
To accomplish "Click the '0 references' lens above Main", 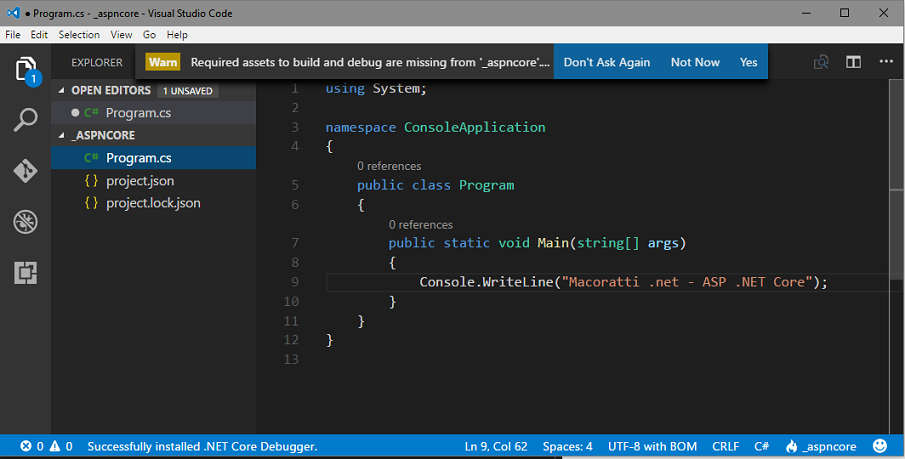I will [x=421, y=225].
